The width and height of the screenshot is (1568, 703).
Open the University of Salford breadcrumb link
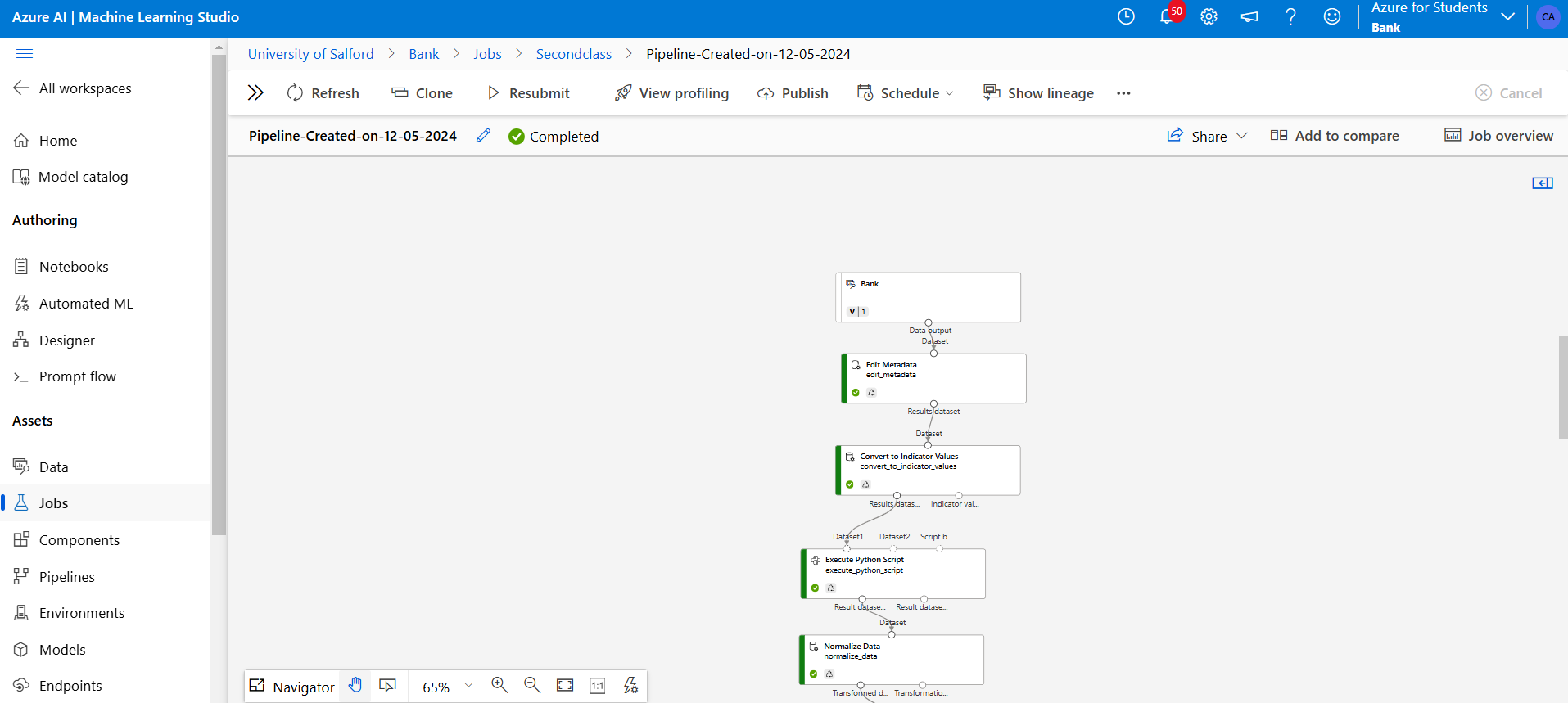(310, 54)
